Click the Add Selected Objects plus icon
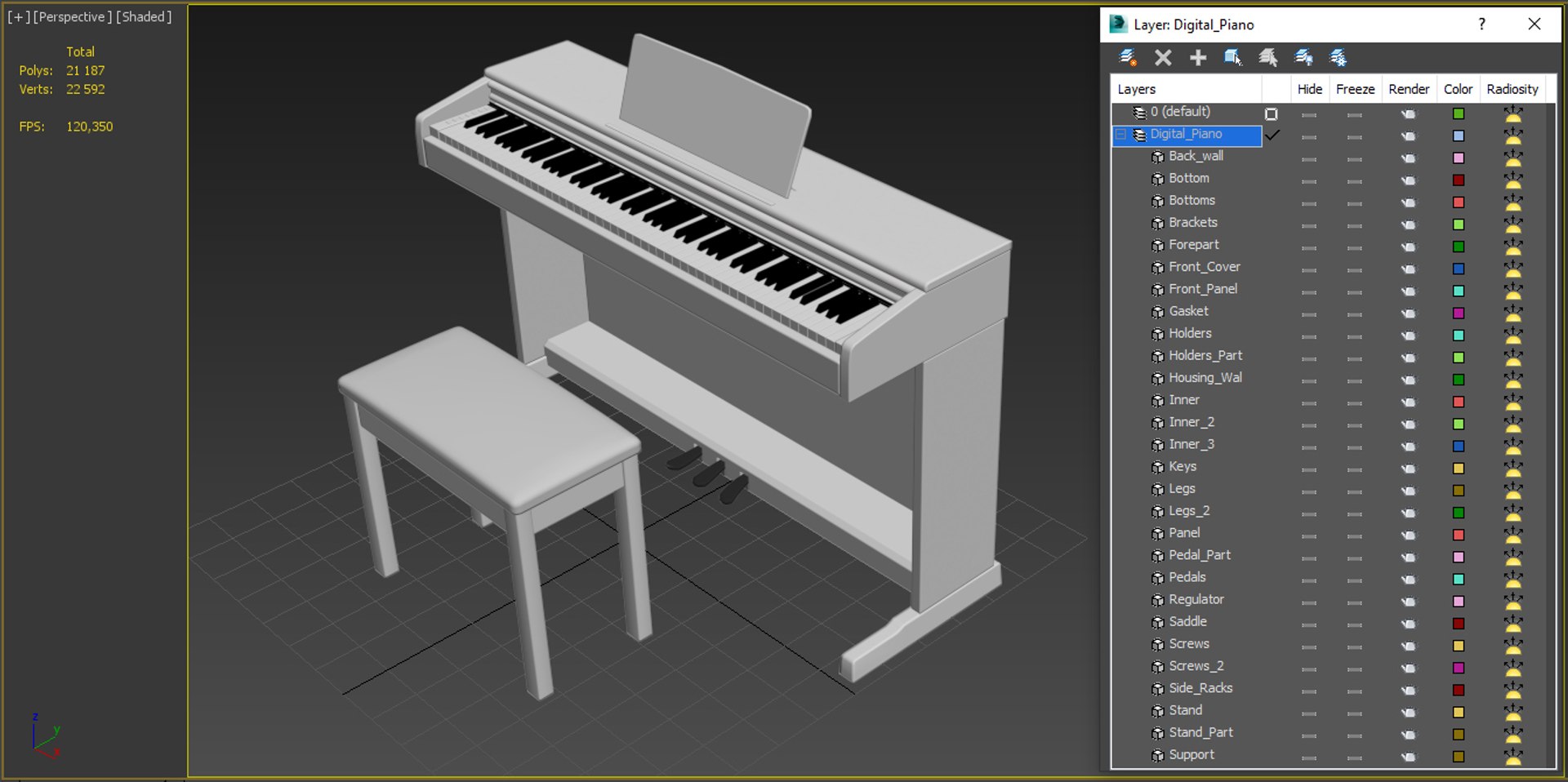Image resolution: width=1568 pixels, height=782 pixels. 1198,57
